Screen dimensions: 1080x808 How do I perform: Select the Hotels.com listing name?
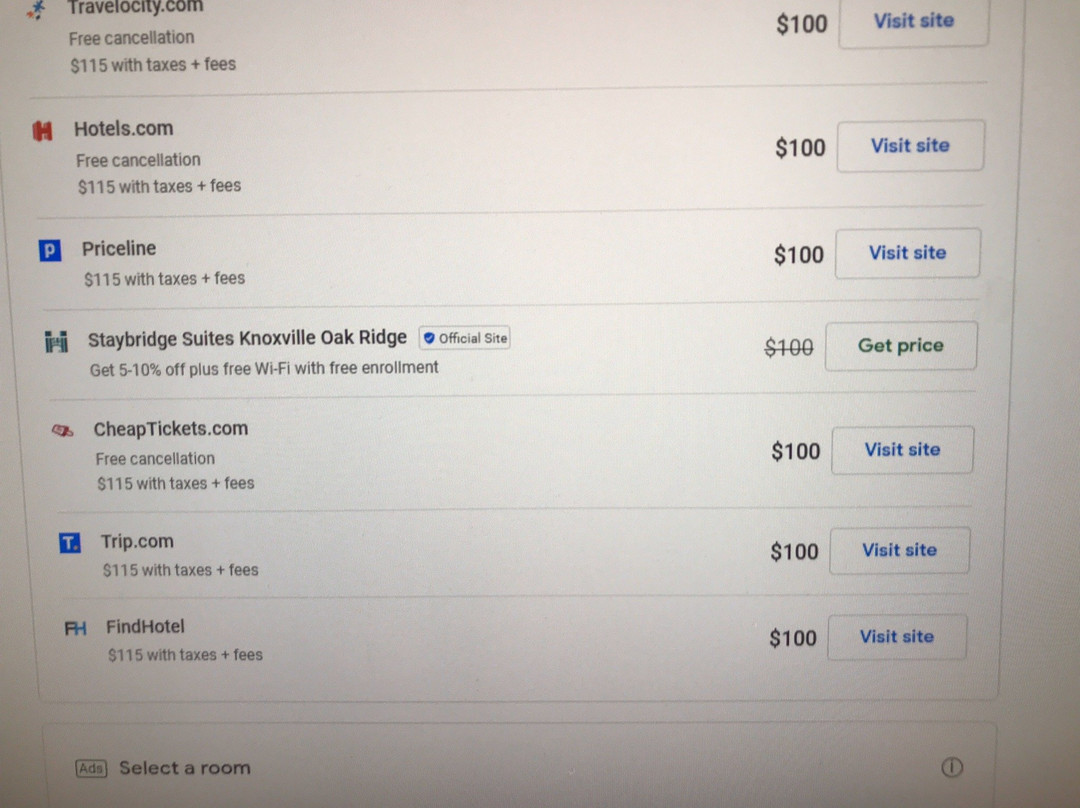123,129
